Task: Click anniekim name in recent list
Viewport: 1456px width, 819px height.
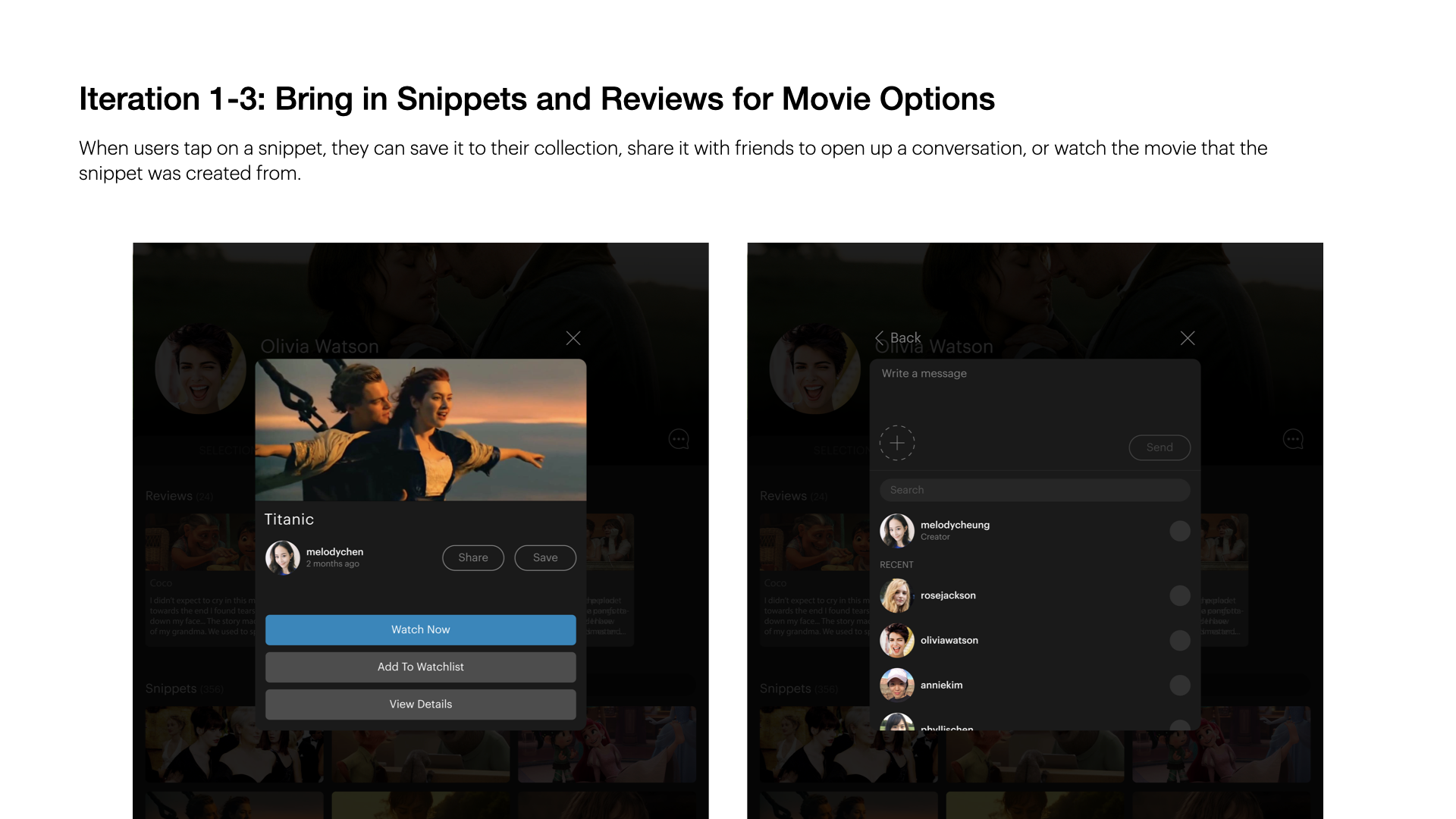Action: pos(941,685)
